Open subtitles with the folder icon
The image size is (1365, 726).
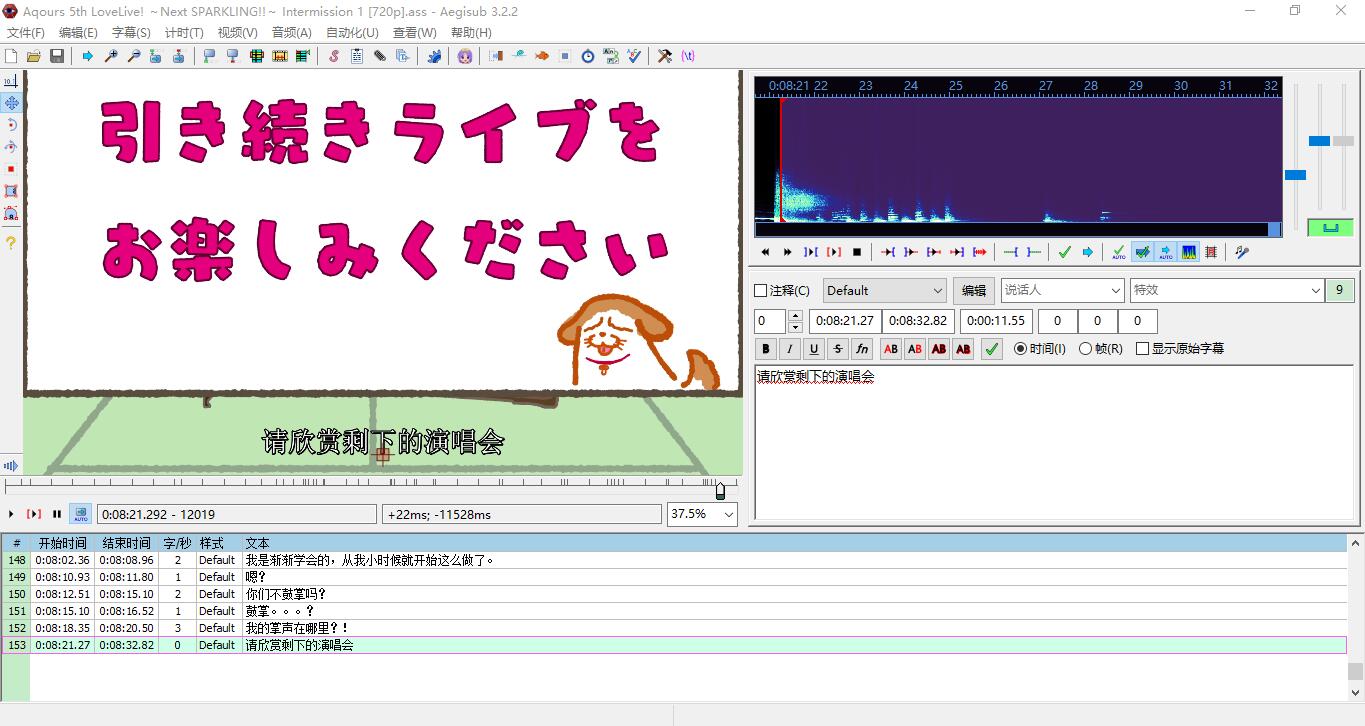[x=34, y=56]
